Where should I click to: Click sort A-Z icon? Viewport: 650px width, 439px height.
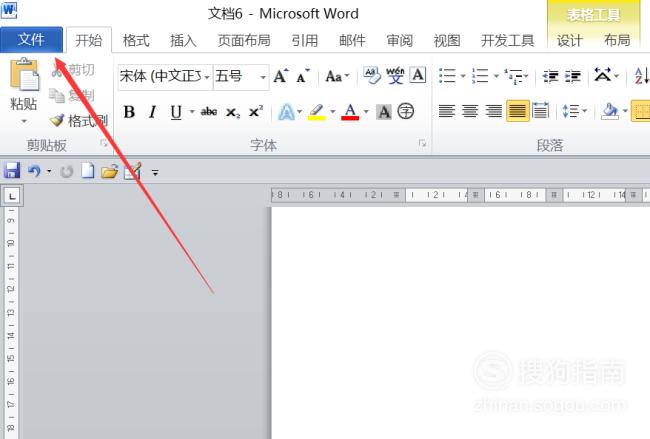[x=642, y=76]
